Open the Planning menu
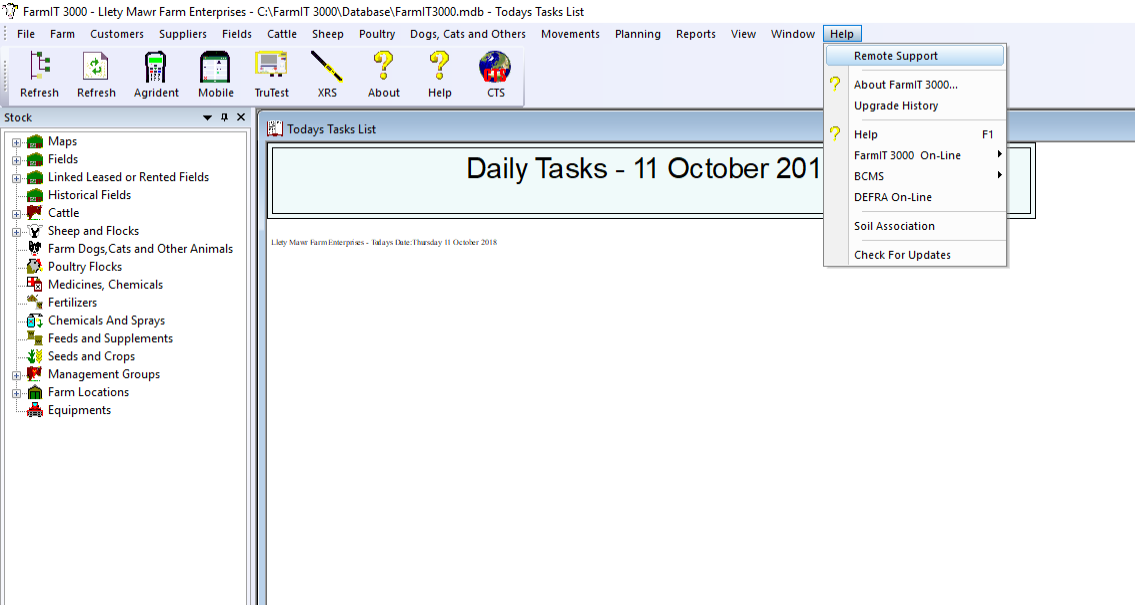1135x605 pixels. [x=638, y=34]
